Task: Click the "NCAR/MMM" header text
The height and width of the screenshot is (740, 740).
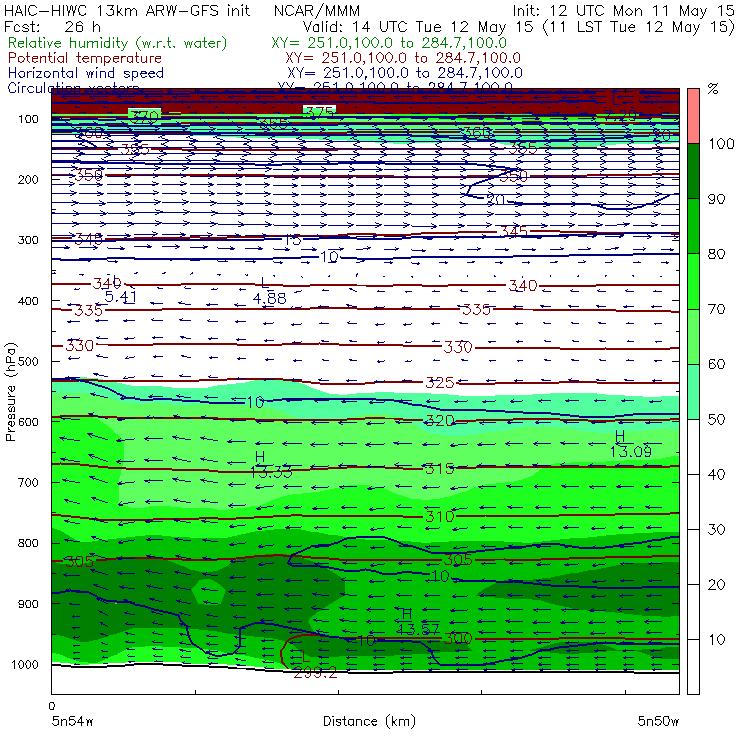Action: pos(317,11)
